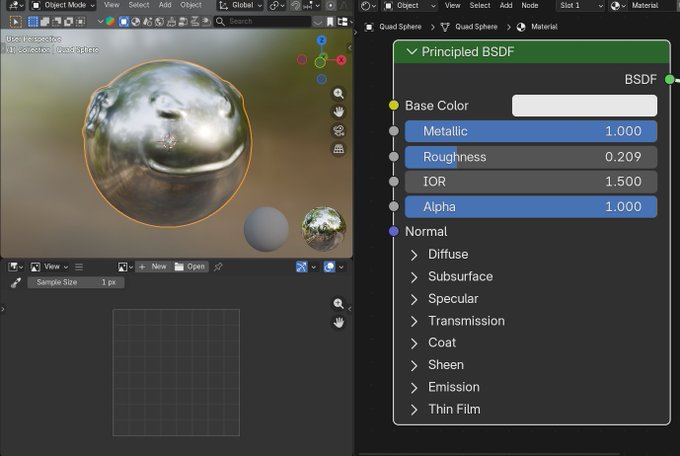
Task: Choose the intersect-selection mode icon
Action: tap(80, 21)
